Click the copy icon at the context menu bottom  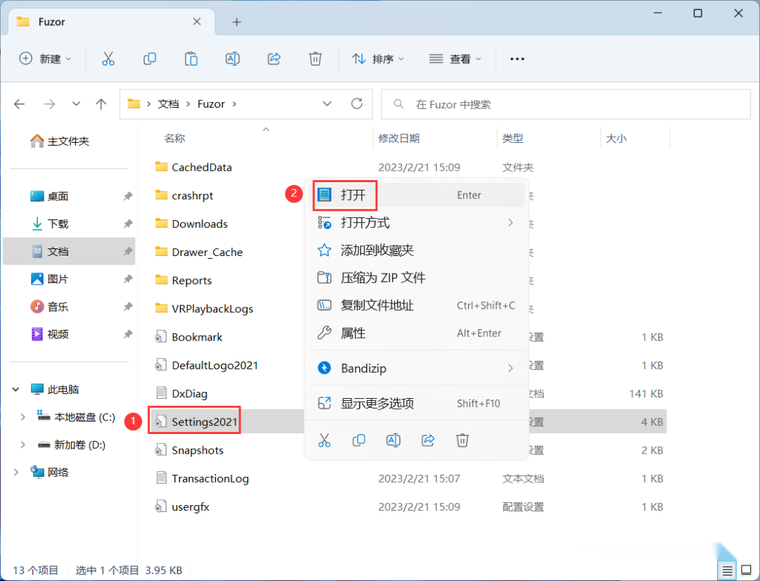point(359,440)
